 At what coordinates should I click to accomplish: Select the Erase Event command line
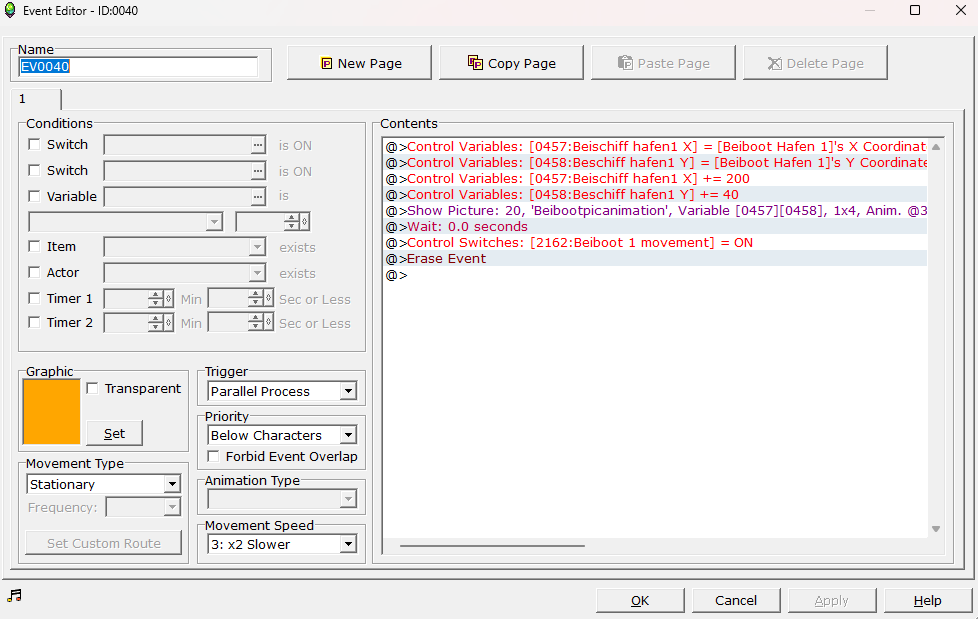446,259
